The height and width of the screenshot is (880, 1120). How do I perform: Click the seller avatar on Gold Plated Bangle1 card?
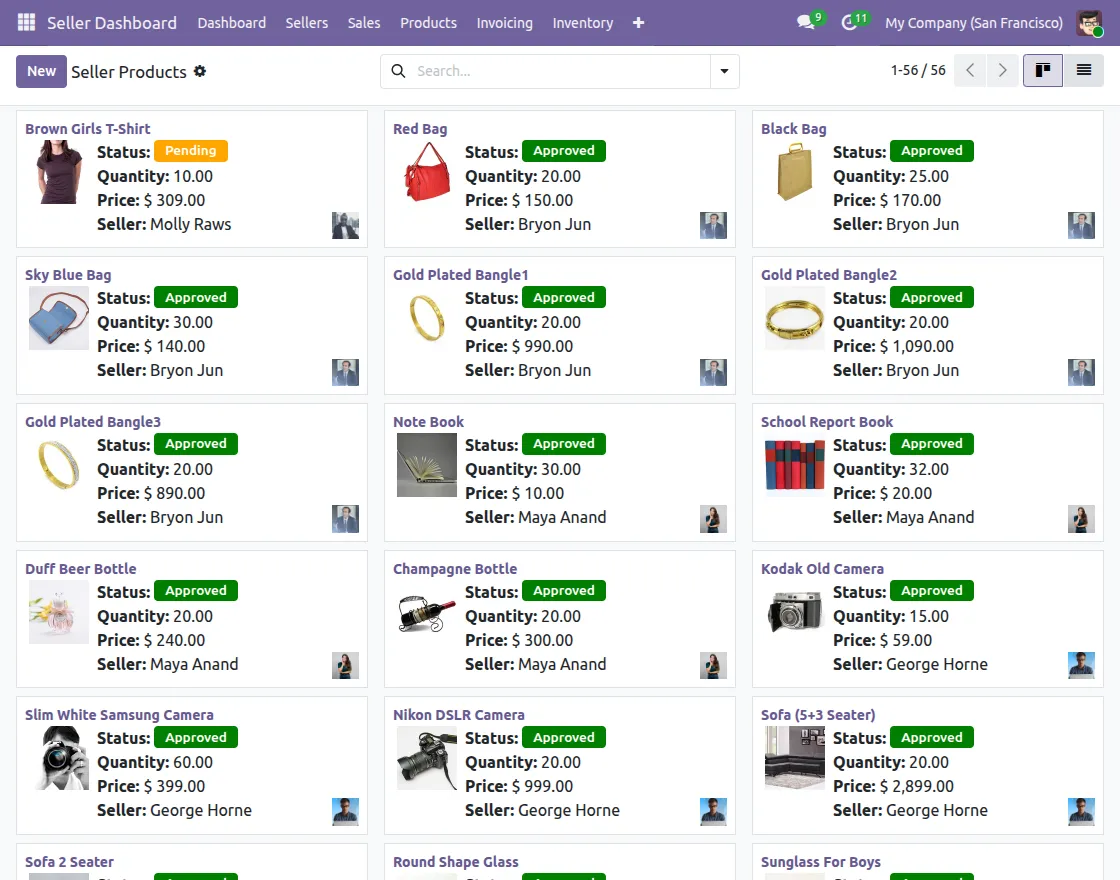713,372
